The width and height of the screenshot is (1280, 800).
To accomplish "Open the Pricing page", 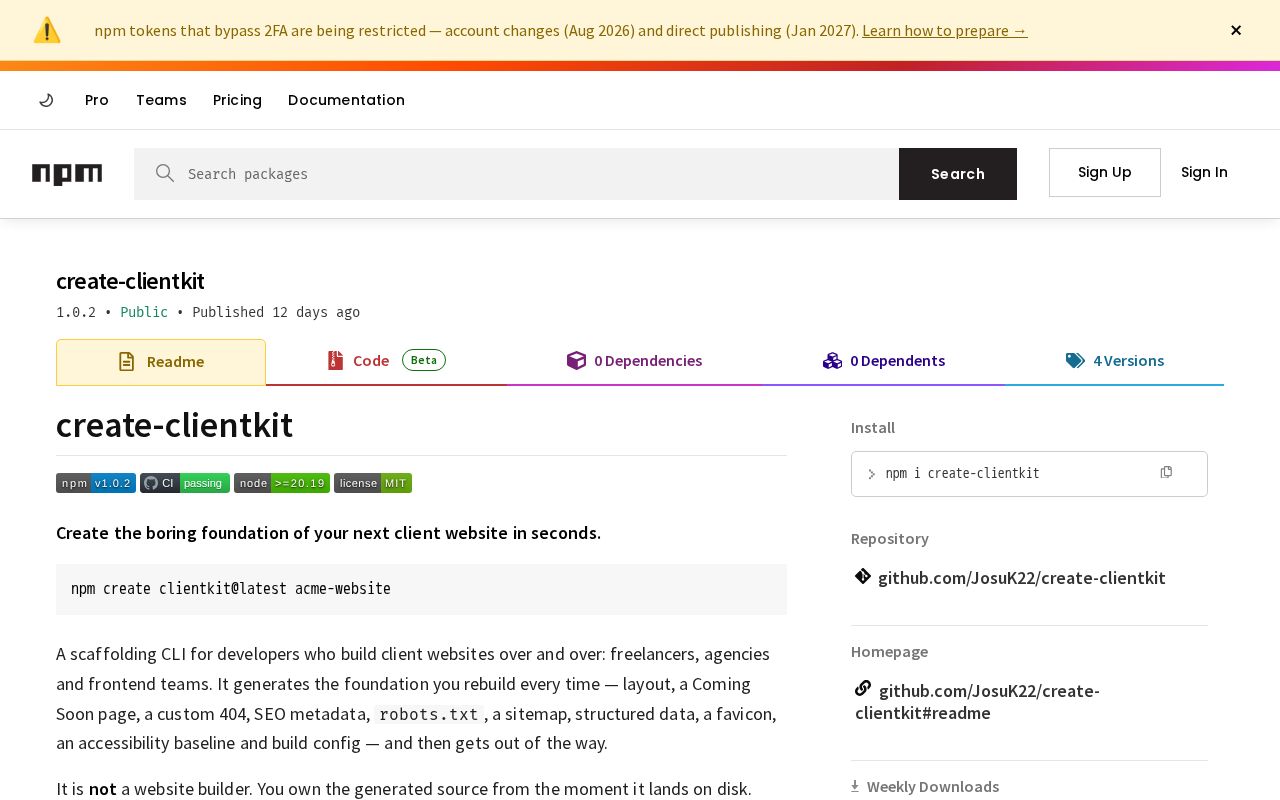I will point(237,100).
